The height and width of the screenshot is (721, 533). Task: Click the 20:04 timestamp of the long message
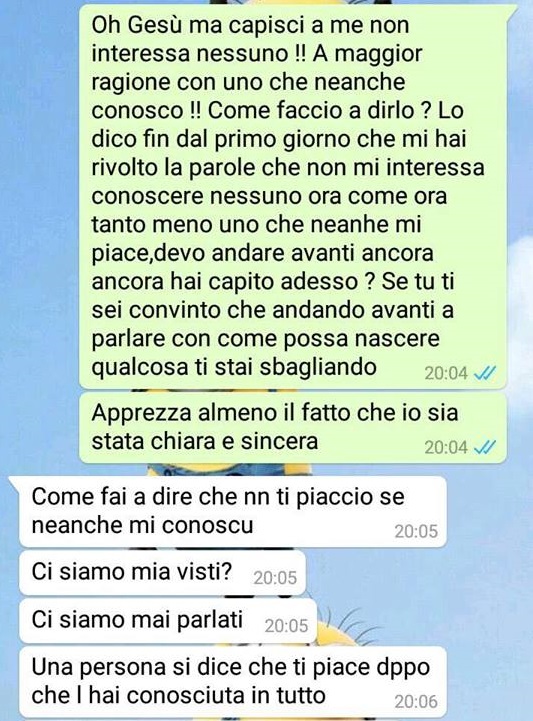(x=446, y=373)
